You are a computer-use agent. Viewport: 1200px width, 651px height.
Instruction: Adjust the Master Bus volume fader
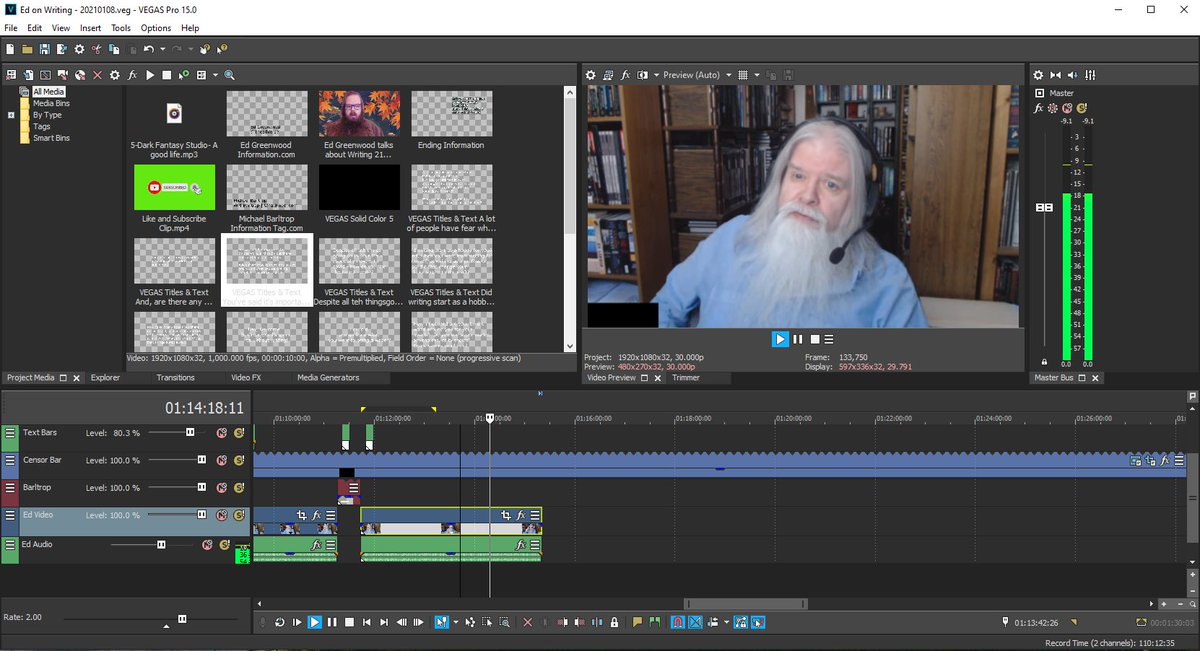coord(1044,207)
